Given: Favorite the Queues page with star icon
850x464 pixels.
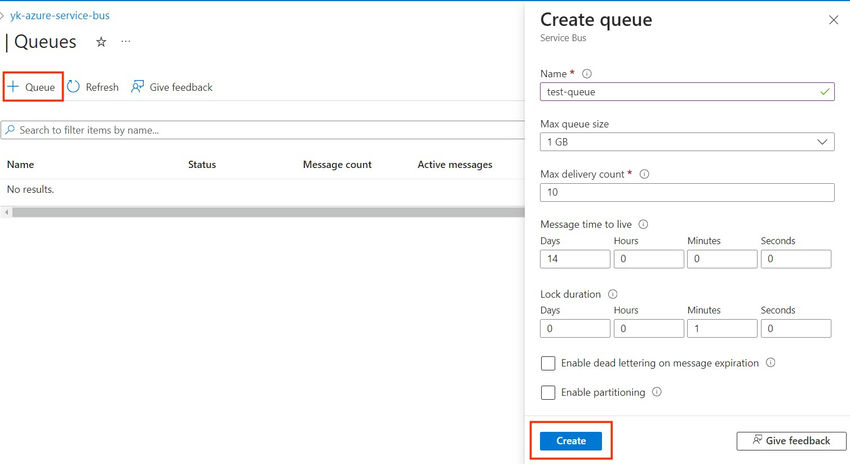Looking at the screenshot, I should [x=100, y=42].
